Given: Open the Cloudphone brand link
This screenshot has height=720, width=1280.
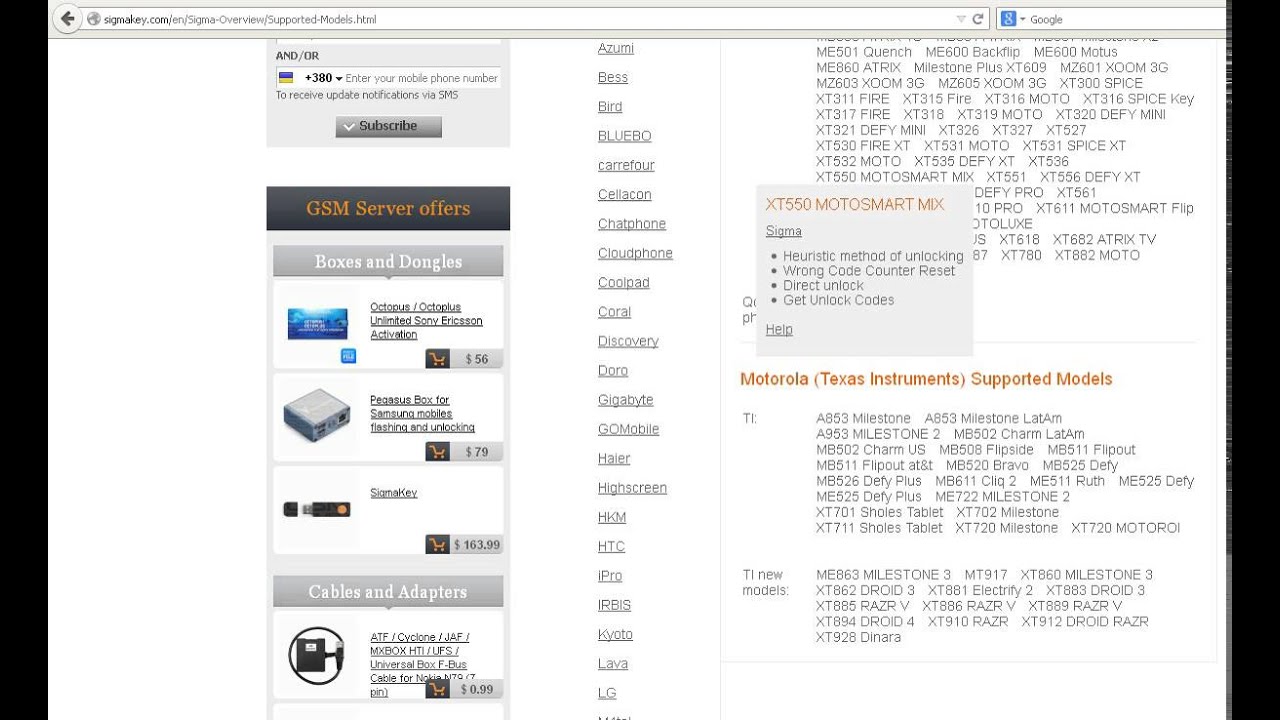Looking at the screenshot, I should pos(635,253).
